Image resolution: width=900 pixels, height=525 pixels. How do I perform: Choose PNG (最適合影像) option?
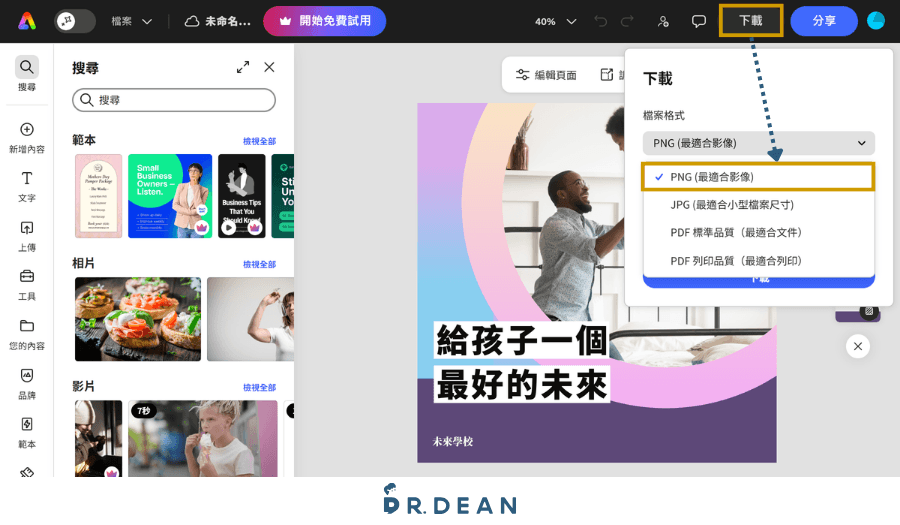[x=758, y=177]
